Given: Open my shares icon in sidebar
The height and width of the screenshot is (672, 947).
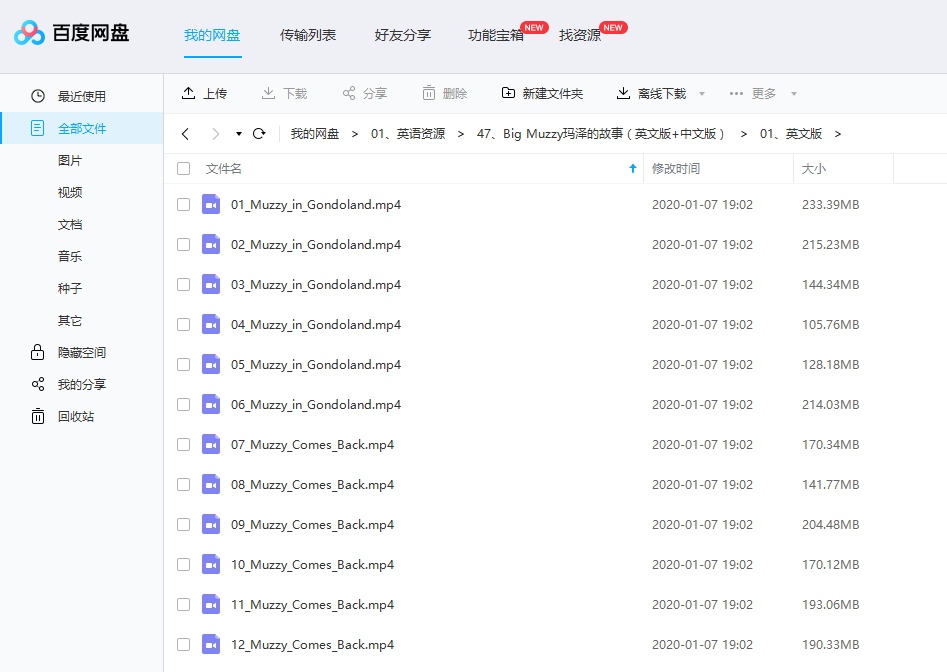Looking at the screenshot, I should coord(38,384).
